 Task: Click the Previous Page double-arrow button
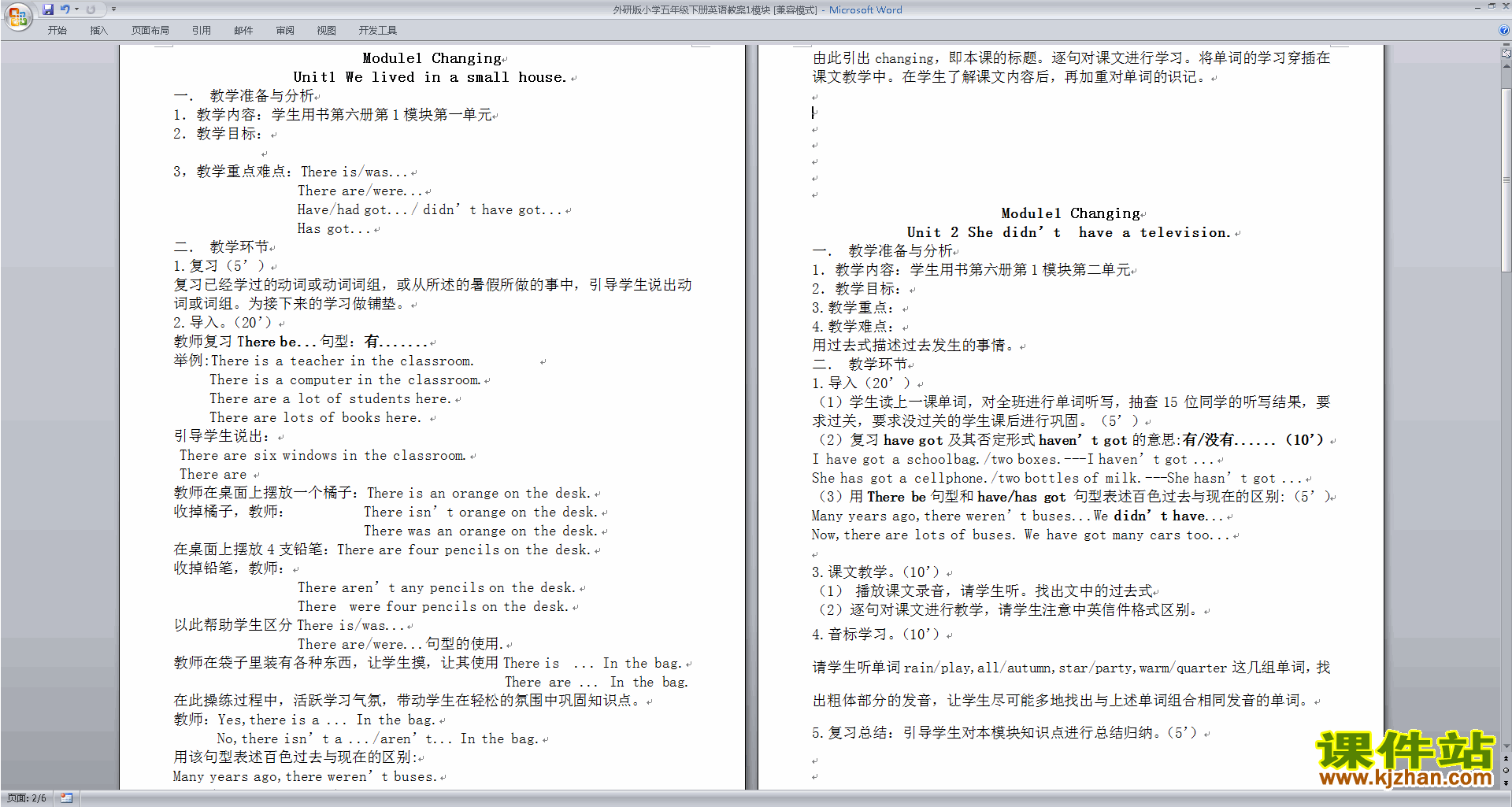(1506, 758)
